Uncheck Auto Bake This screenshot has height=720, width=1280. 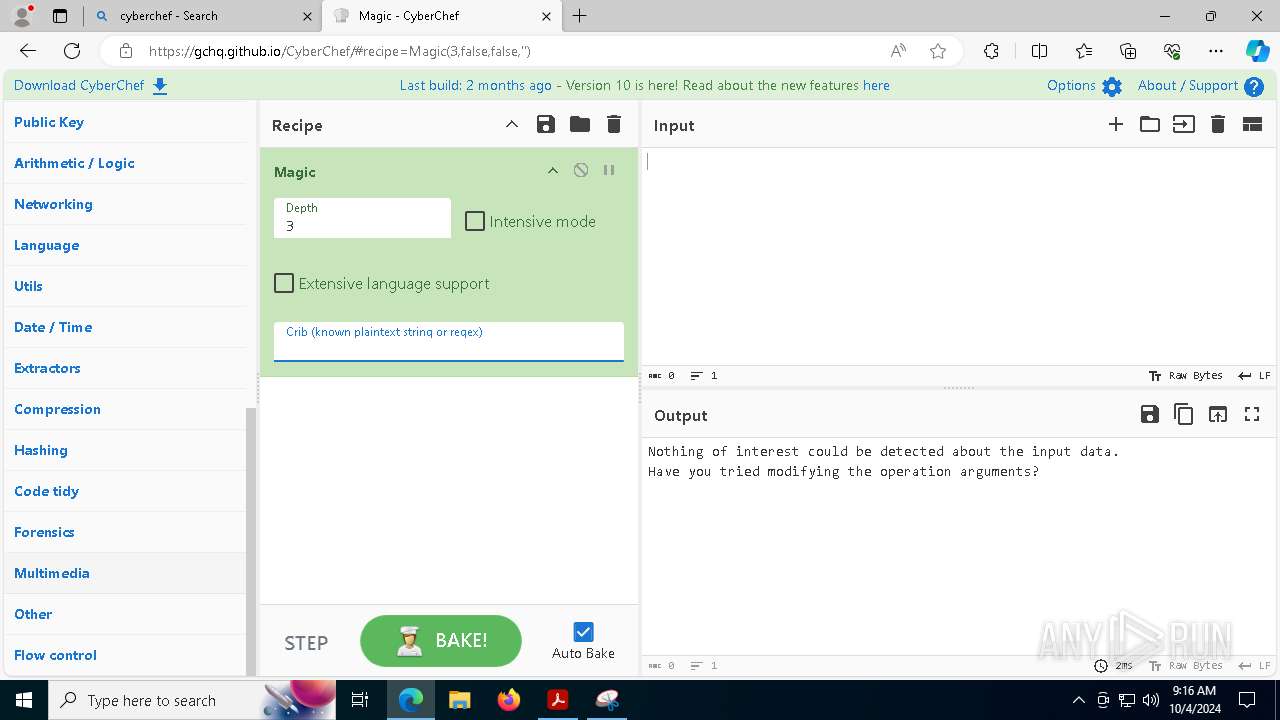(x=583, y=632)
